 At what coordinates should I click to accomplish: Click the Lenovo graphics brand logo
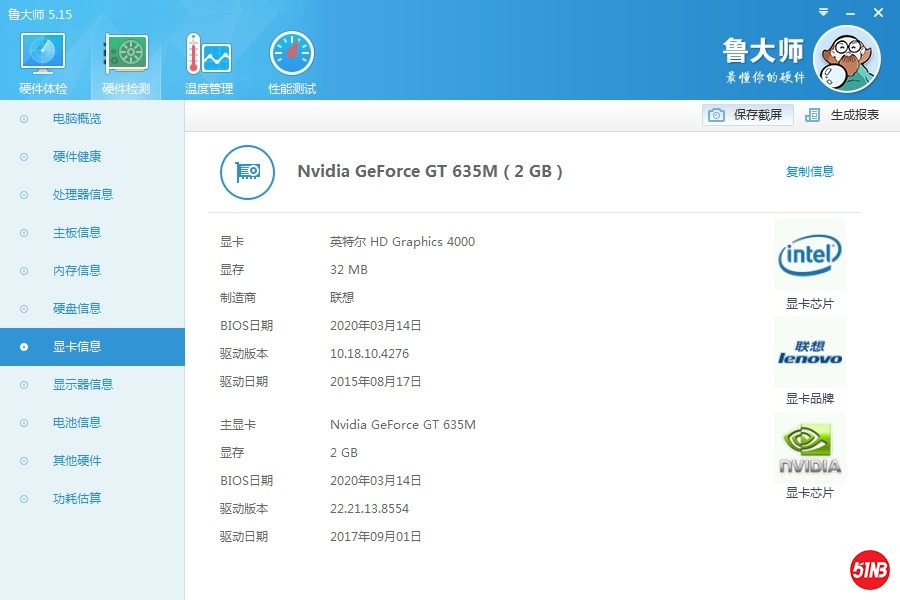(809, 353)
